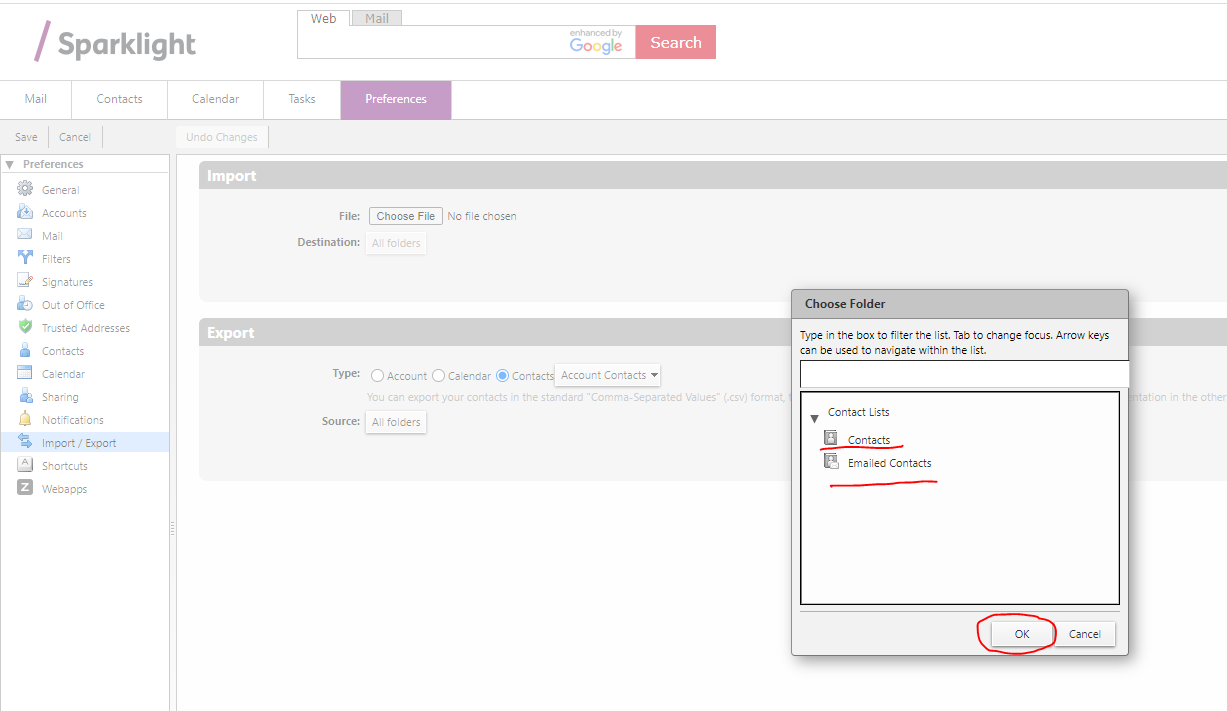This screenshot has width=1227, height=711.
Task: Select the Accounts icon in sidebar
Action: point(25,212)
